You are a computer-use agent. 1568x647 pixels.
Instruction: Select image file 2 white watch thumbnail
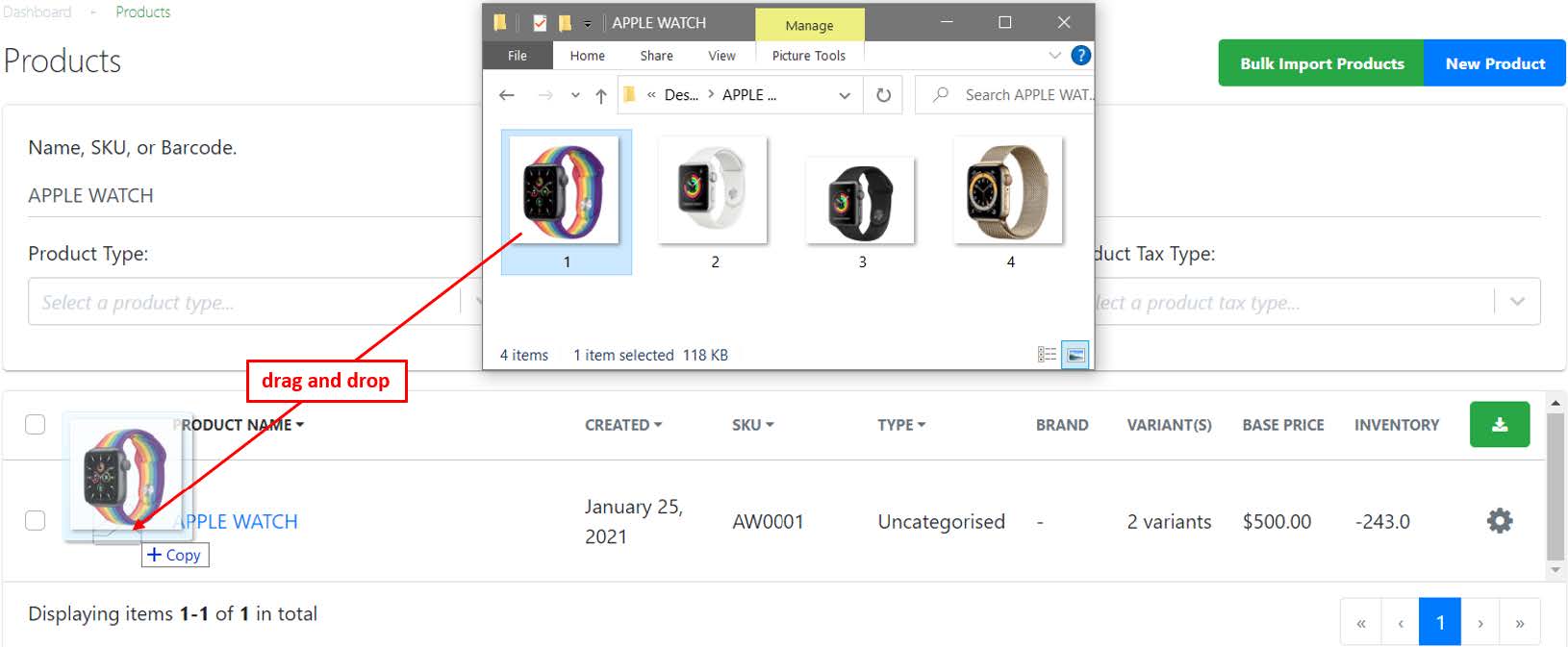tap(713, 190)
